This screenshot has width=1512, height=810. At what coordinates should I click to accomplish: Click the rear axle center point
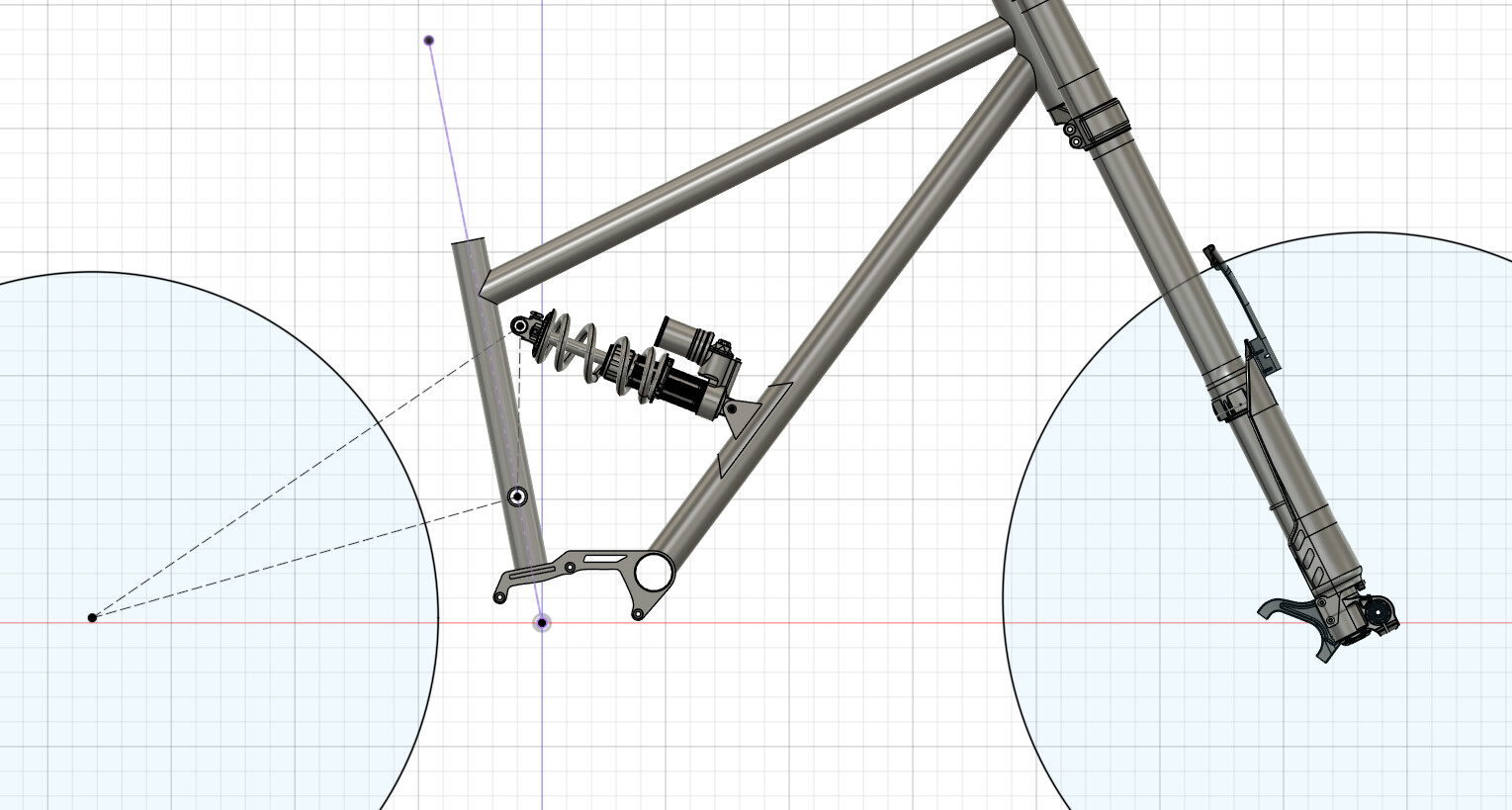click(92, 618)
